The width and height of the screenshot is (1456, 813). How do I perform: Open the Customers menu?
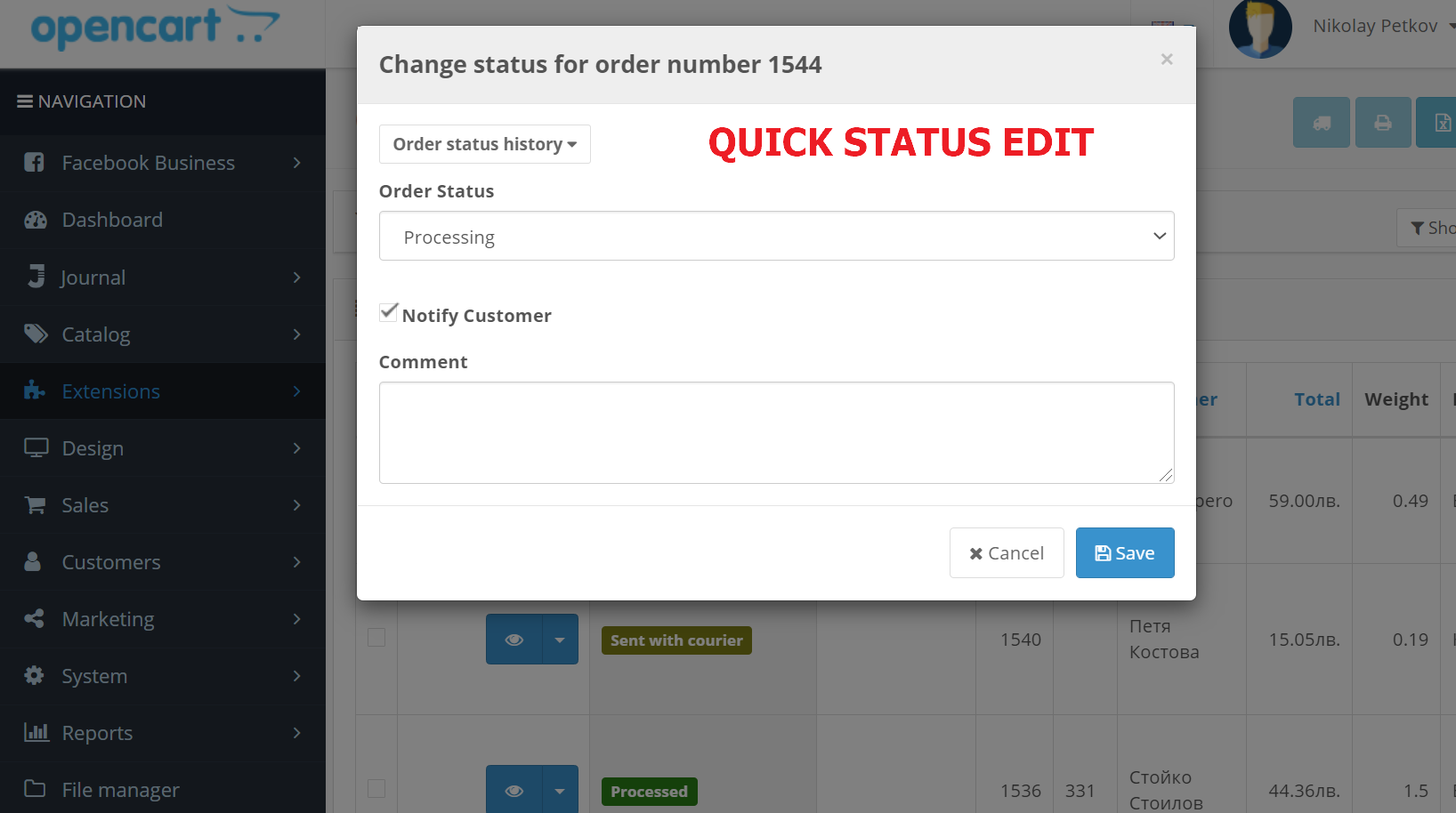click(x=111, y=562)
